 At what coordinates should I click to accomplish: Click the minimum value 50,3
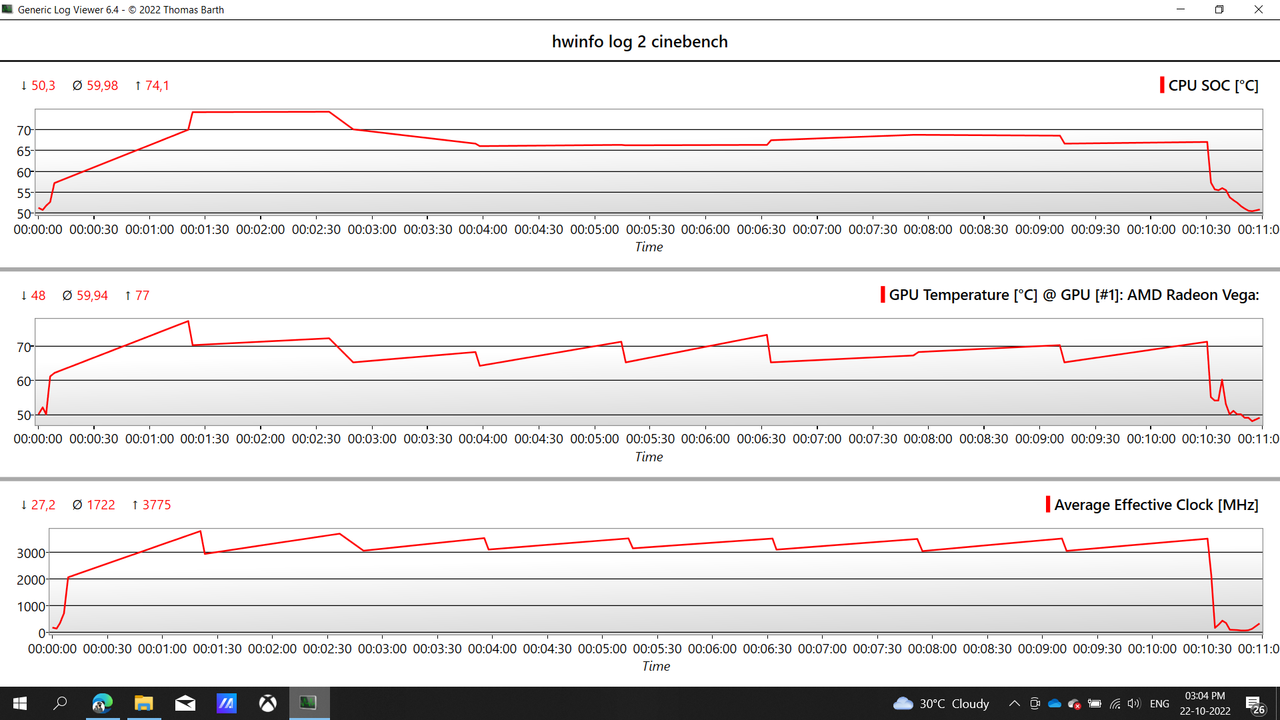click(43, 86)
